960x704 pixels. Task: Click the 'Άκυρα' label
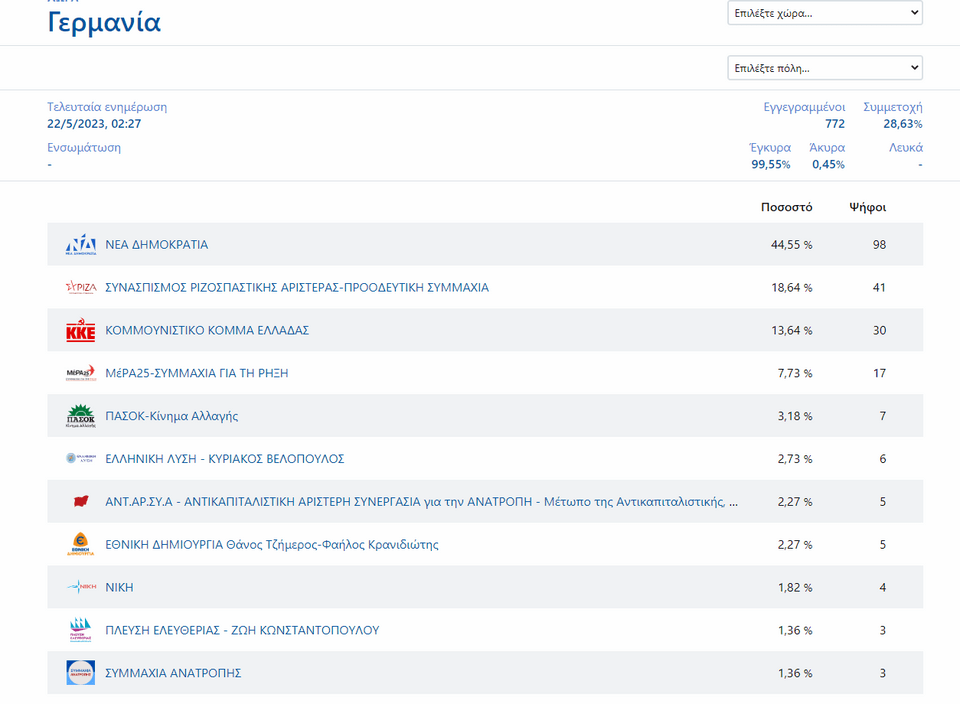pyautogui.click(x=827, y=147)
